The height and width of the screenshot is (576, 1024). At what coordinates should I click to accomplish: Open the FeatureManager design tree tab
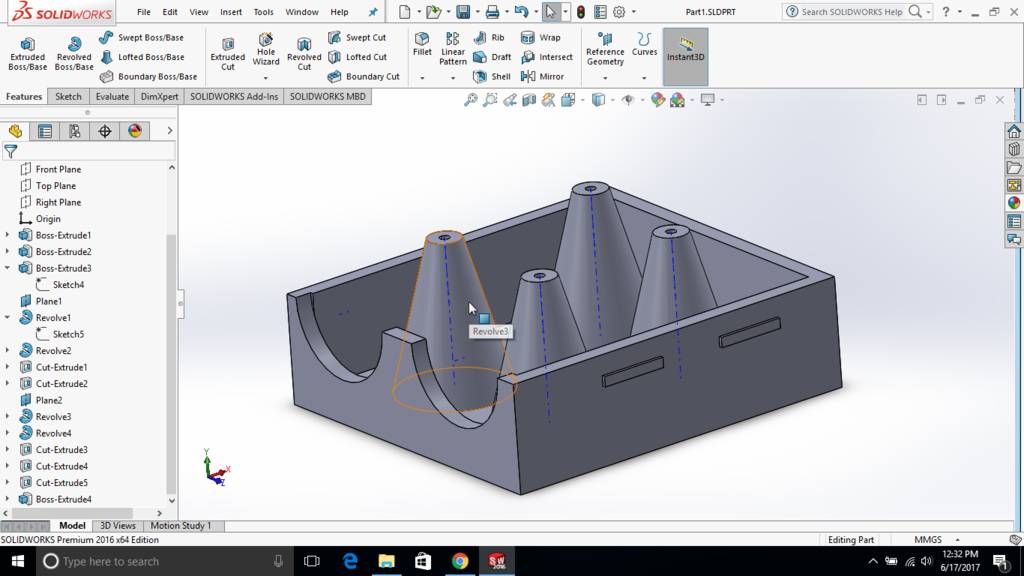point(15,131)
